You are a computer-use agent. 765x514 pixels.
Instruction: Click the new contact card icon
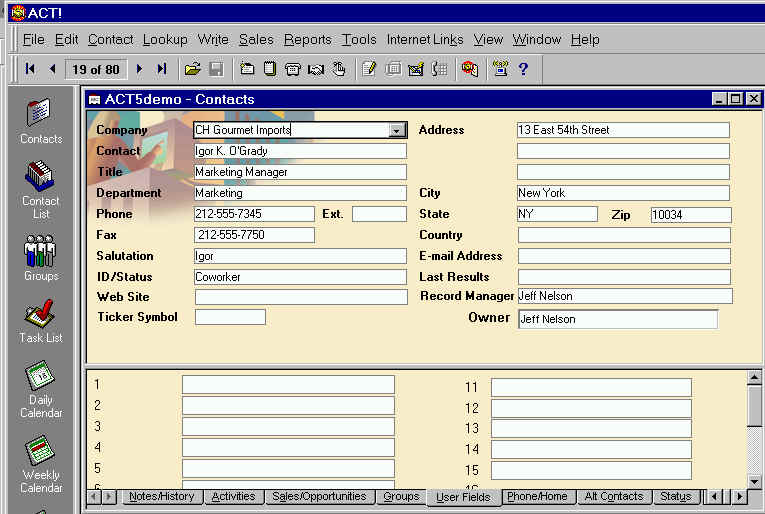pyautogui.click(x=247, y=69)
